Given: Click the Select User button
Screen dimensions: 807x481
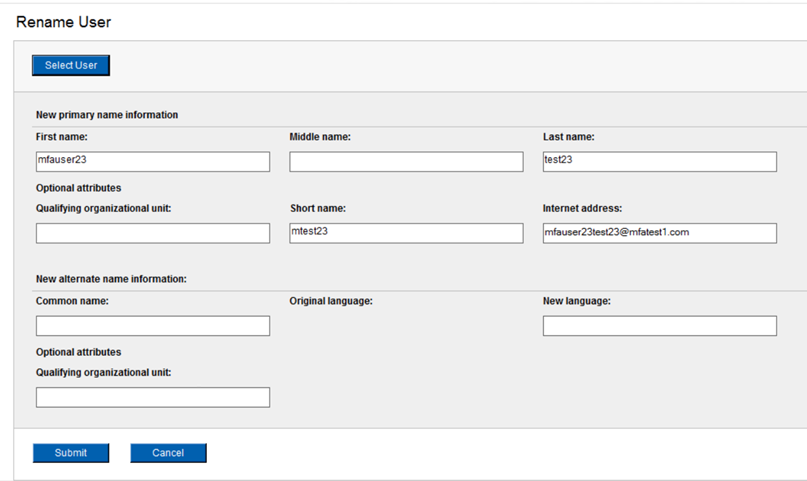Looking at the screenshot, I should click(x=71, y=65).
